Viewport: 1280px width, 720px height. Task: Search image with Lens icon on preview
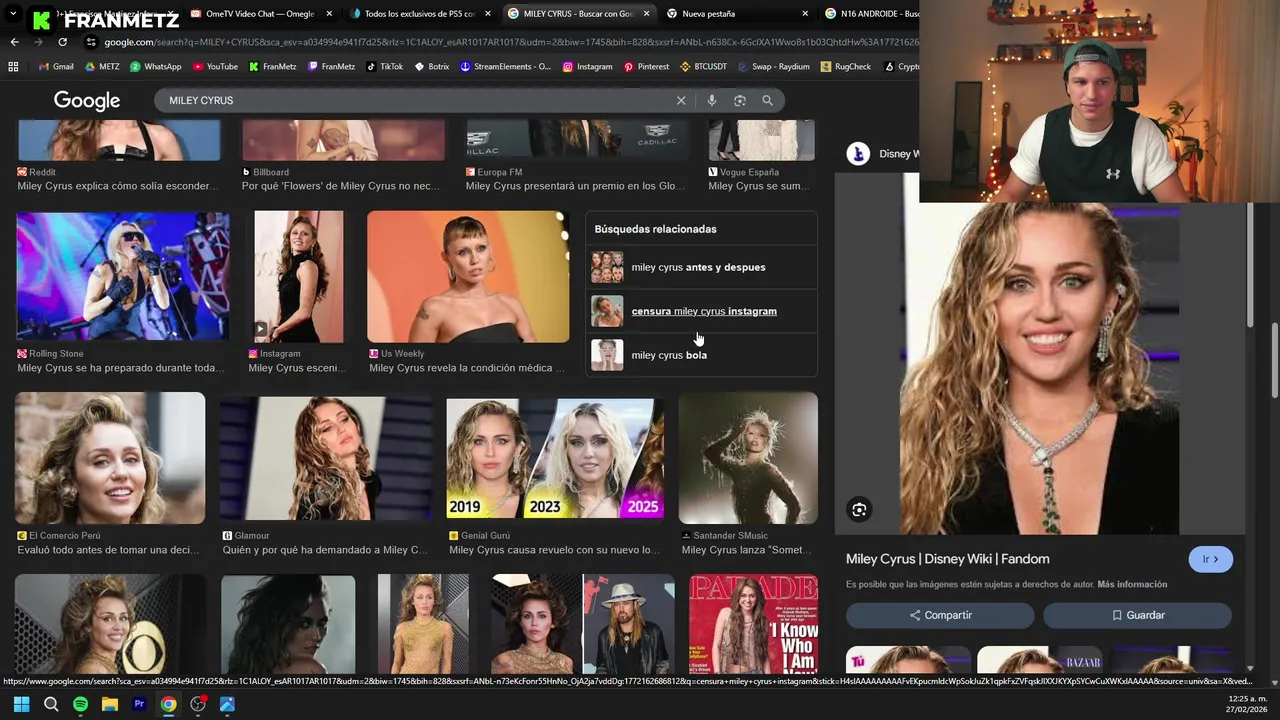tap(859, 510)
